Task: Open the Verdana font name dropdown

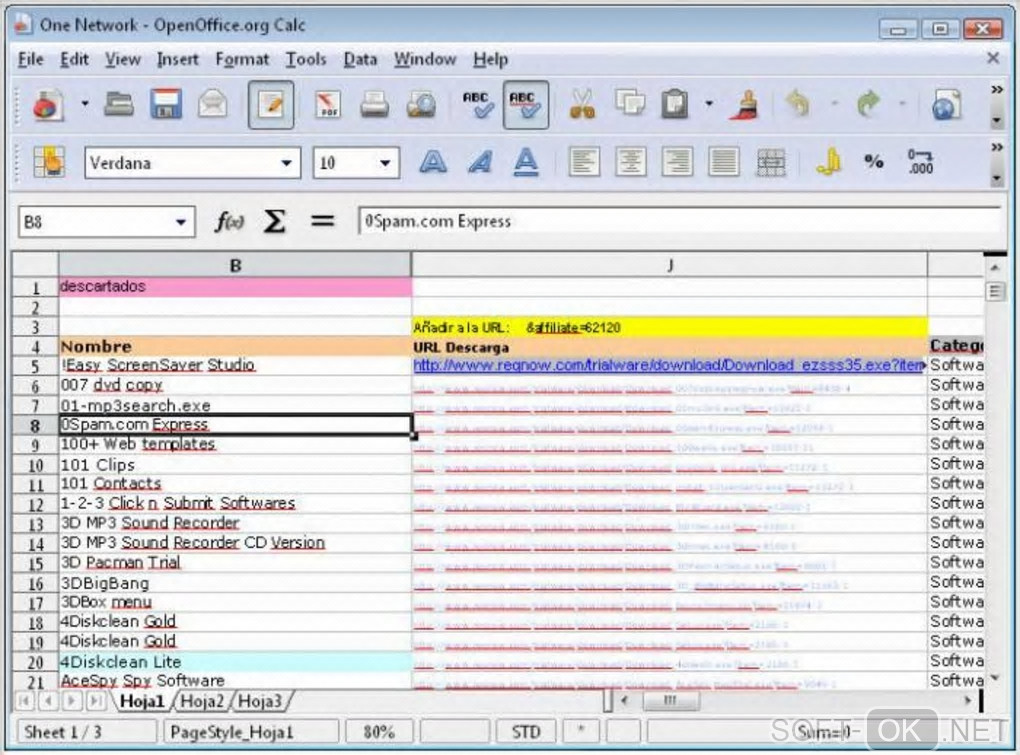Action: tap(286, 163)
